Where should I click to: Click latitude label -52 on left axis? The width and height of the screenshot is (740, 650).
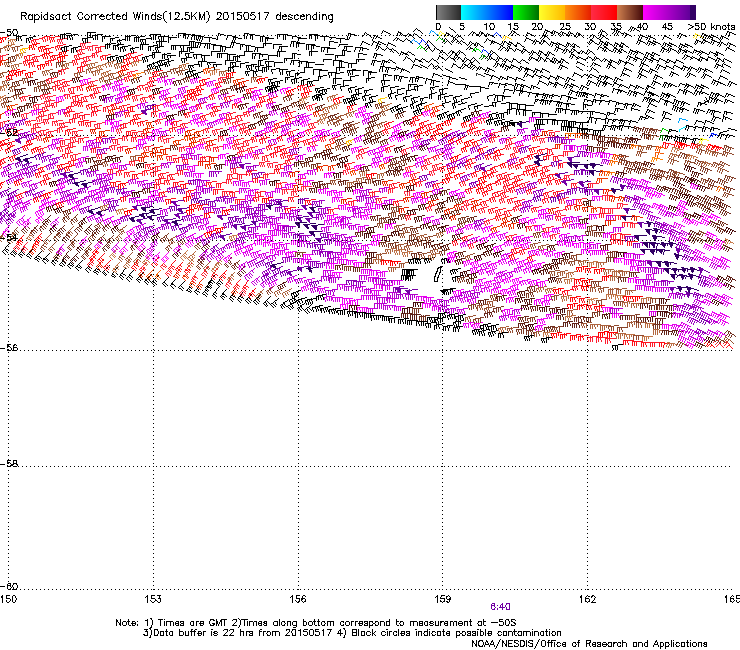click(x=9, y=132)
